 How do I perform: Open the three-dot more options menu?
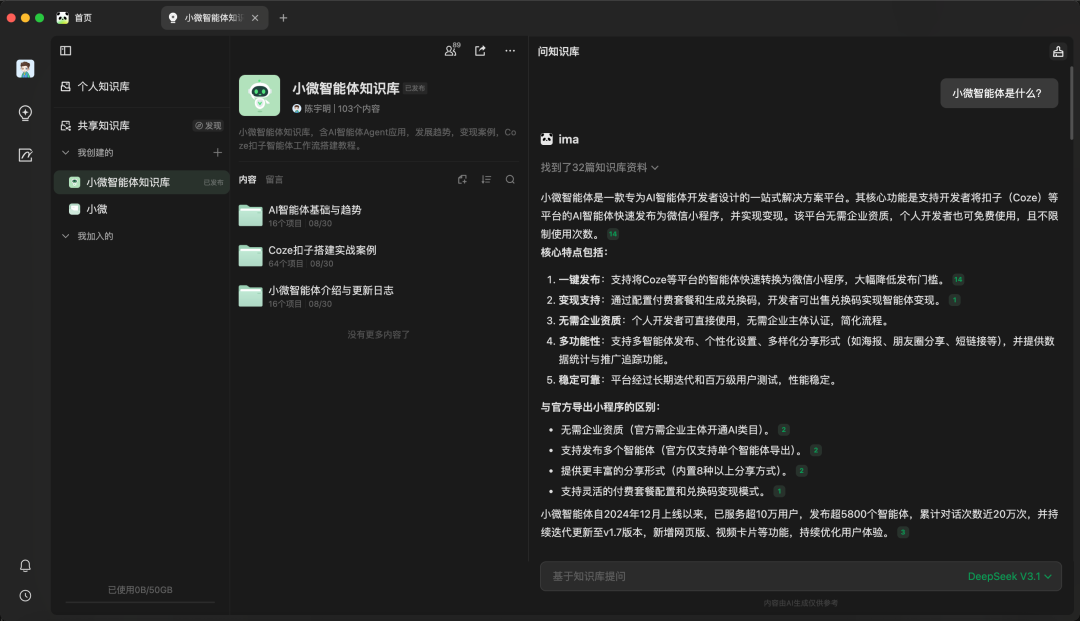click(510, 51)
